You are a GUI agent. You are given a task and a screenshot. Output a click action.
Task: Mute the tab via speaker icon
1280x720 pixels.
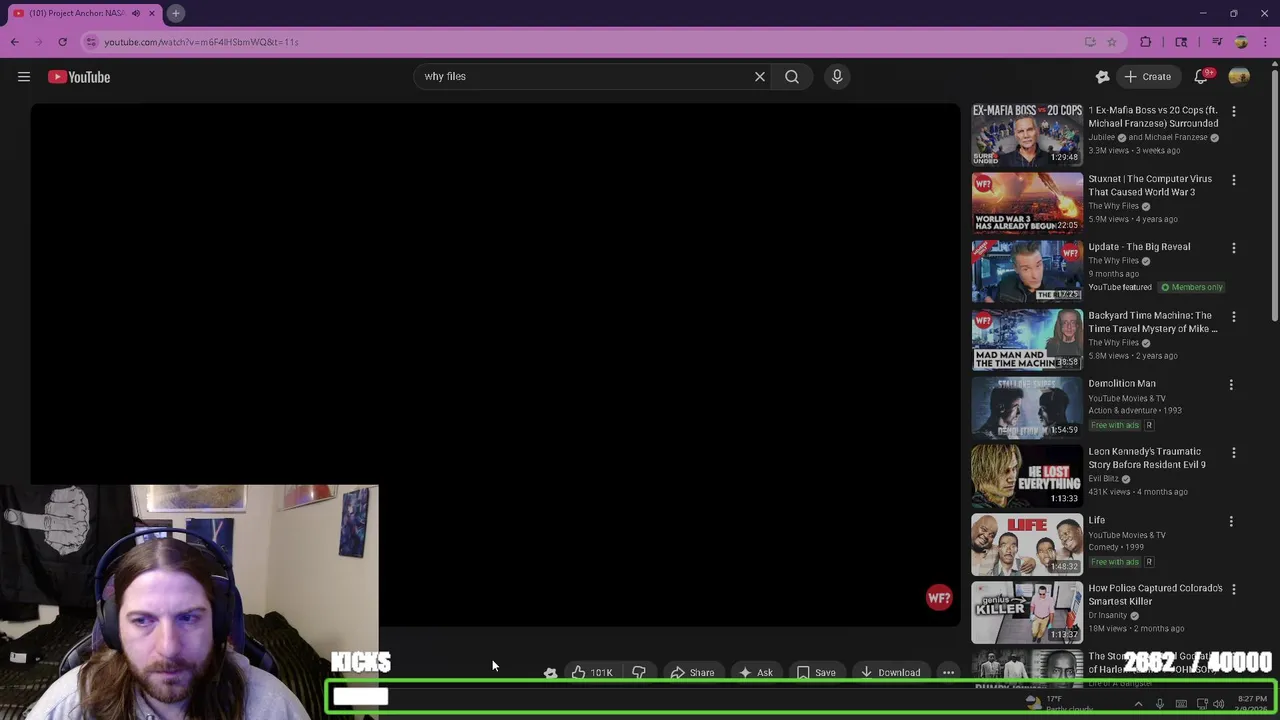136,13
